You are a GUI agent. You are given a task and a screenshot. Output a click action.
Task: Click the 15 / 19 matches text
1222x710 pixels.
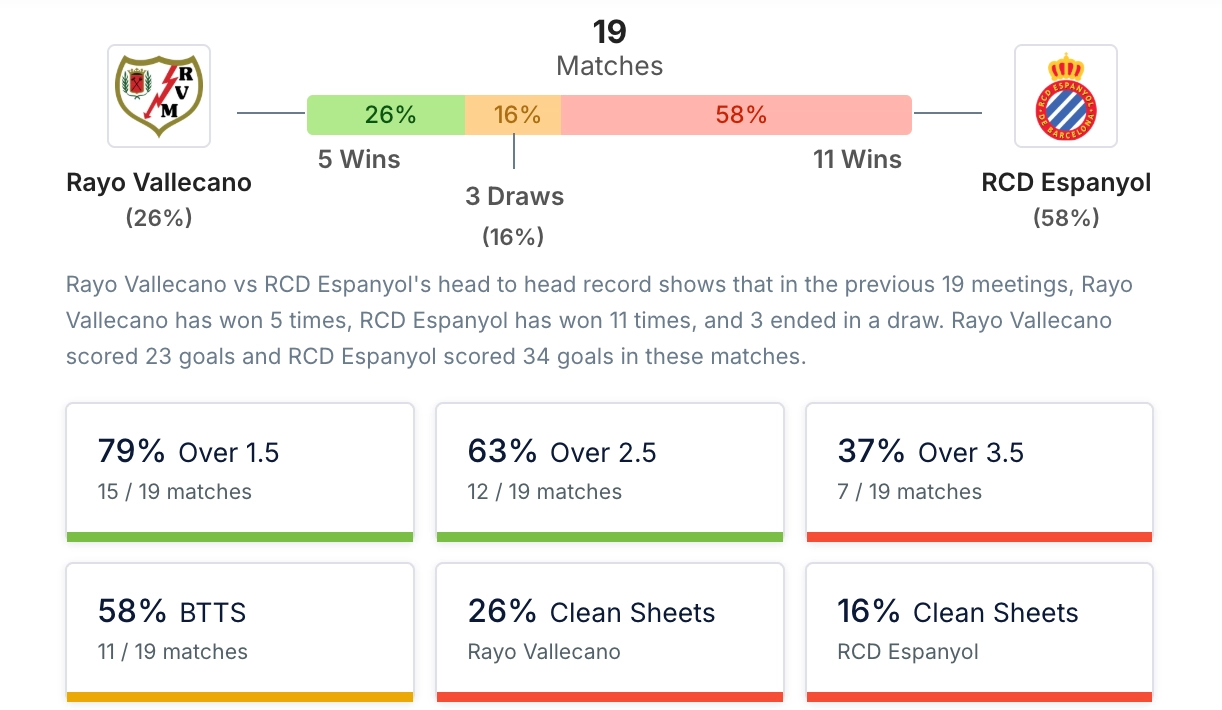point(175,492)
